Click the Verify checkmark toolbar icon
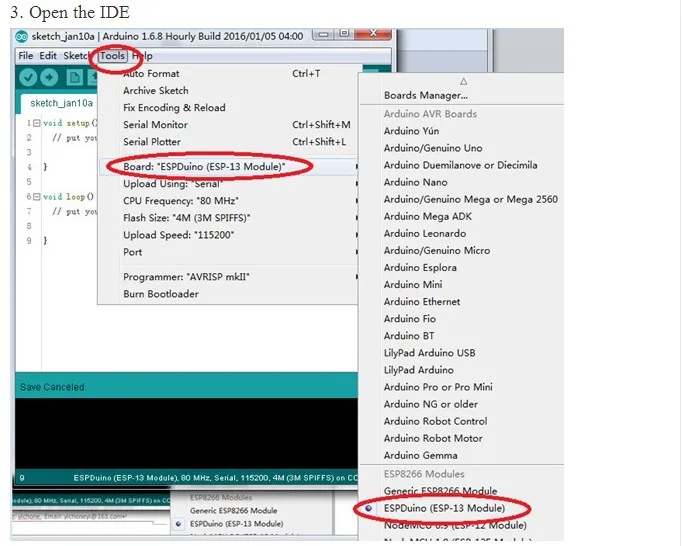Screen dimensions: 683x546 click(x=28, y=78)
